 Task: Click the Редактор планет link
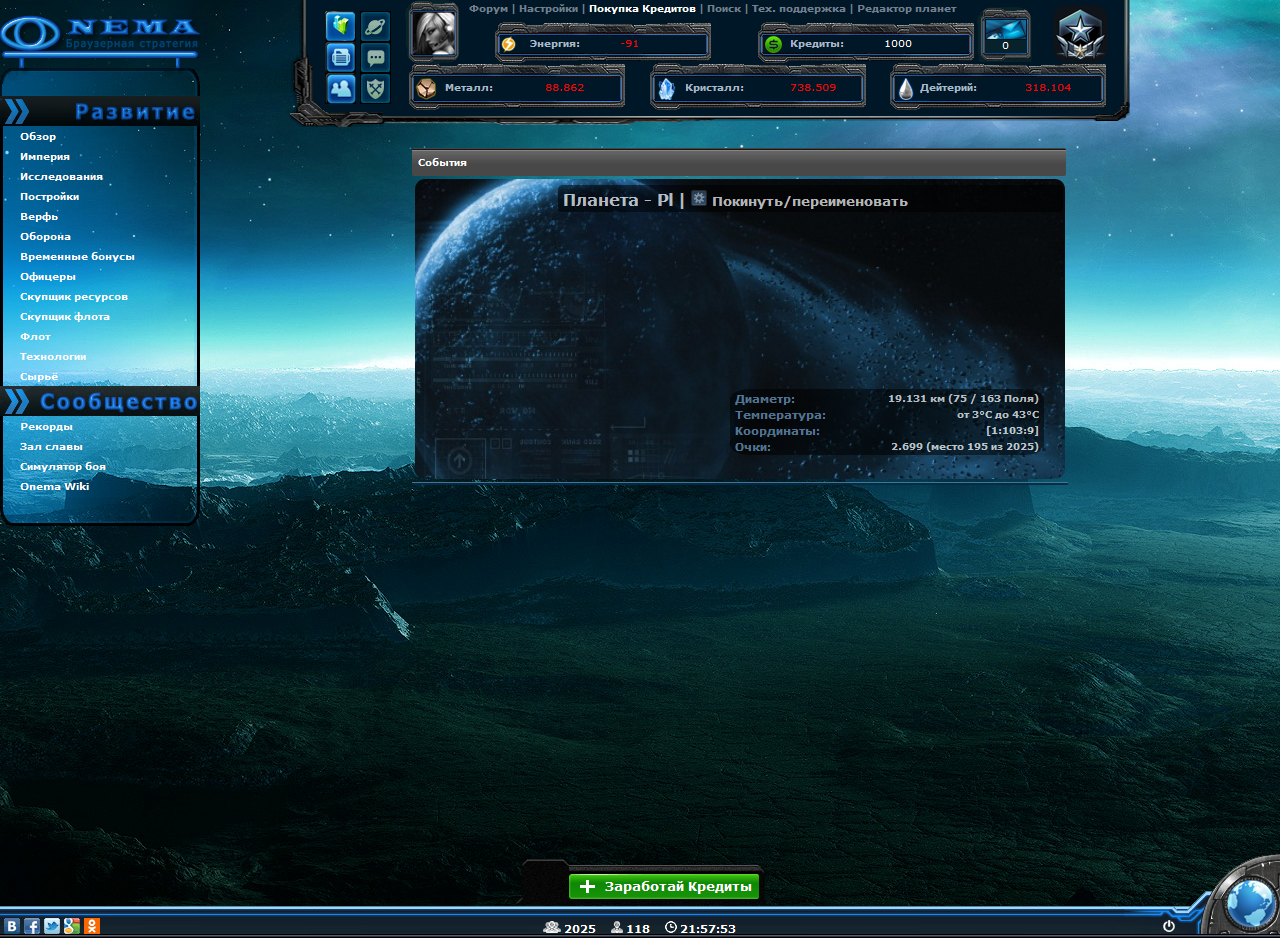coord(906,9)
